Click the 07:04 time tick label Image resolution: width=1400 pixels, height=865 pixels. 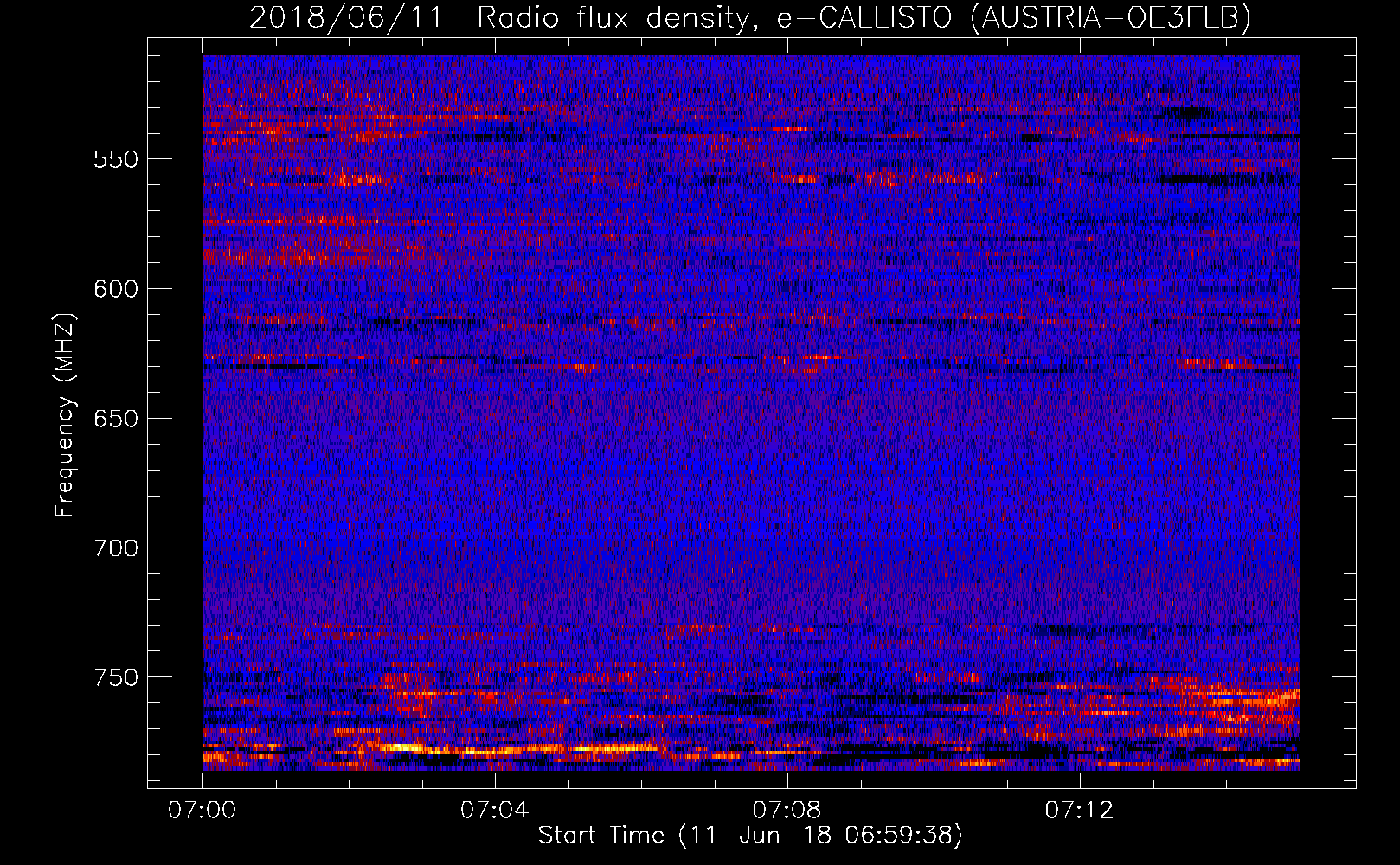pyautogui.click(x=495, y=811)
